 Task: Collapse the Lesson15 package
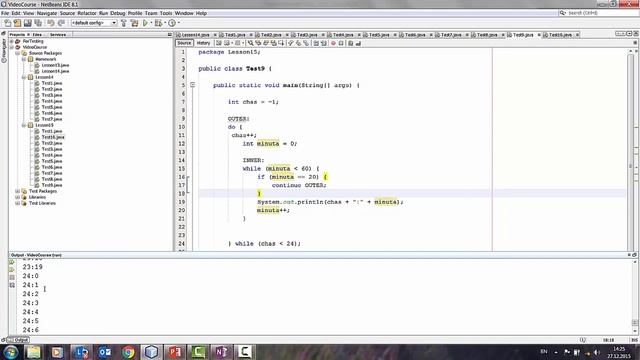tap(24, 125)
